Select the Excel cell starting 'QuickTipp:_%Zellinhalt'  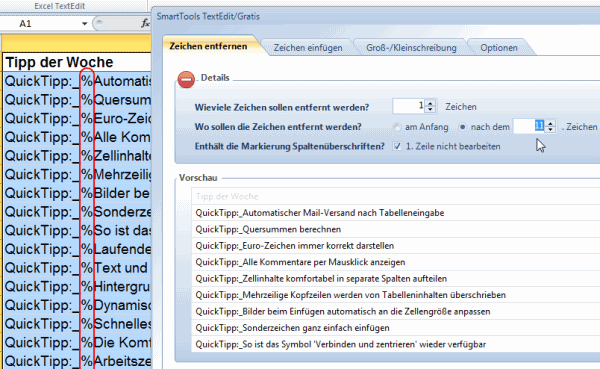[x=77, y=155]
